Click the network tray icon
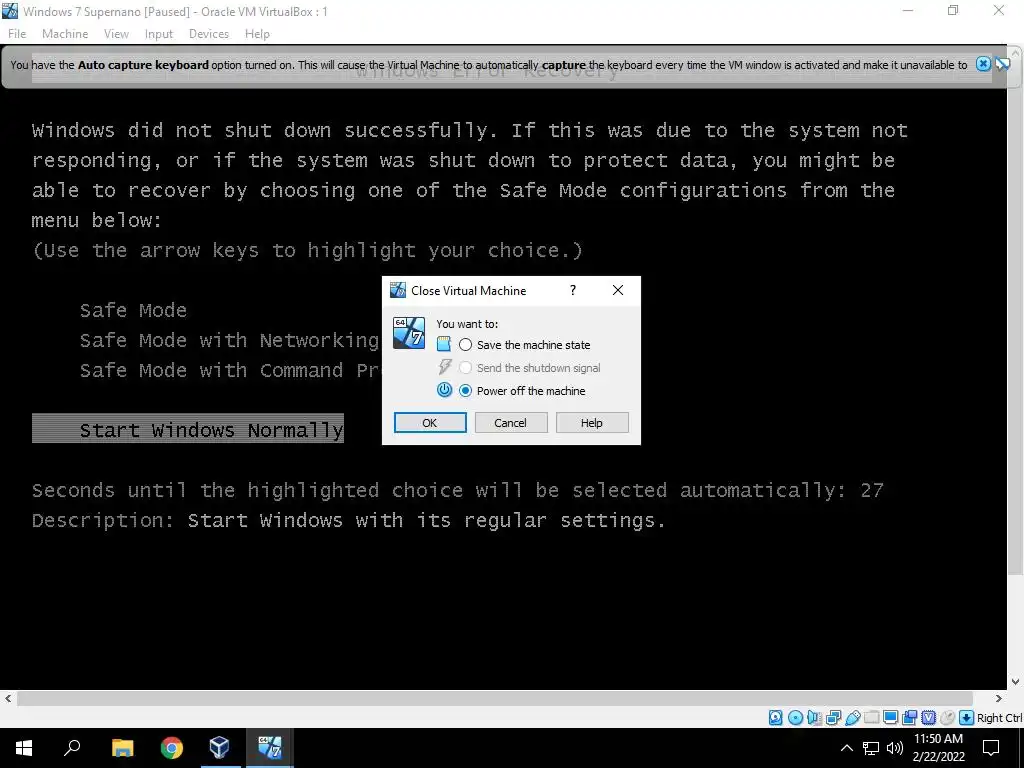1024x768 pixels. tap(871, 748)
